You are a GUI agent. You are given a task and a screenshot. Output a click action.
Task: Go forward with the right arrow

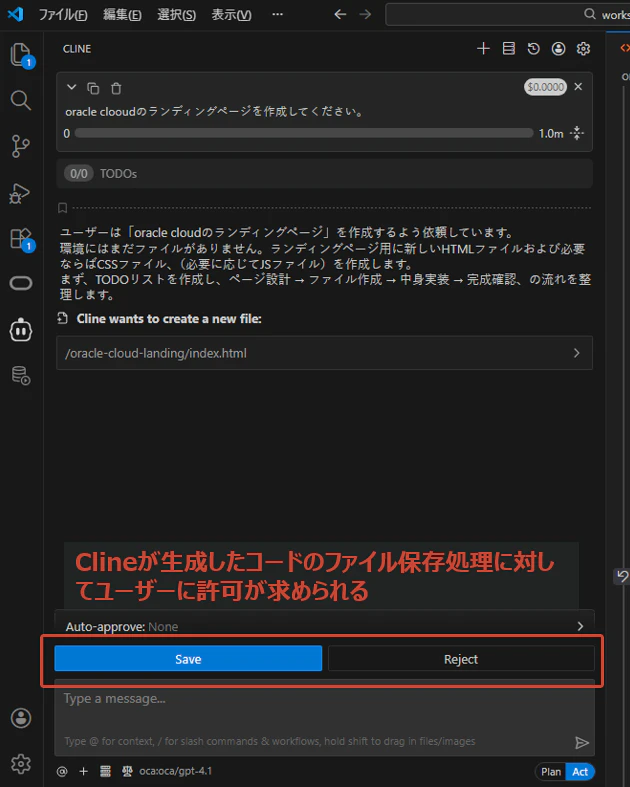[365, 15]
